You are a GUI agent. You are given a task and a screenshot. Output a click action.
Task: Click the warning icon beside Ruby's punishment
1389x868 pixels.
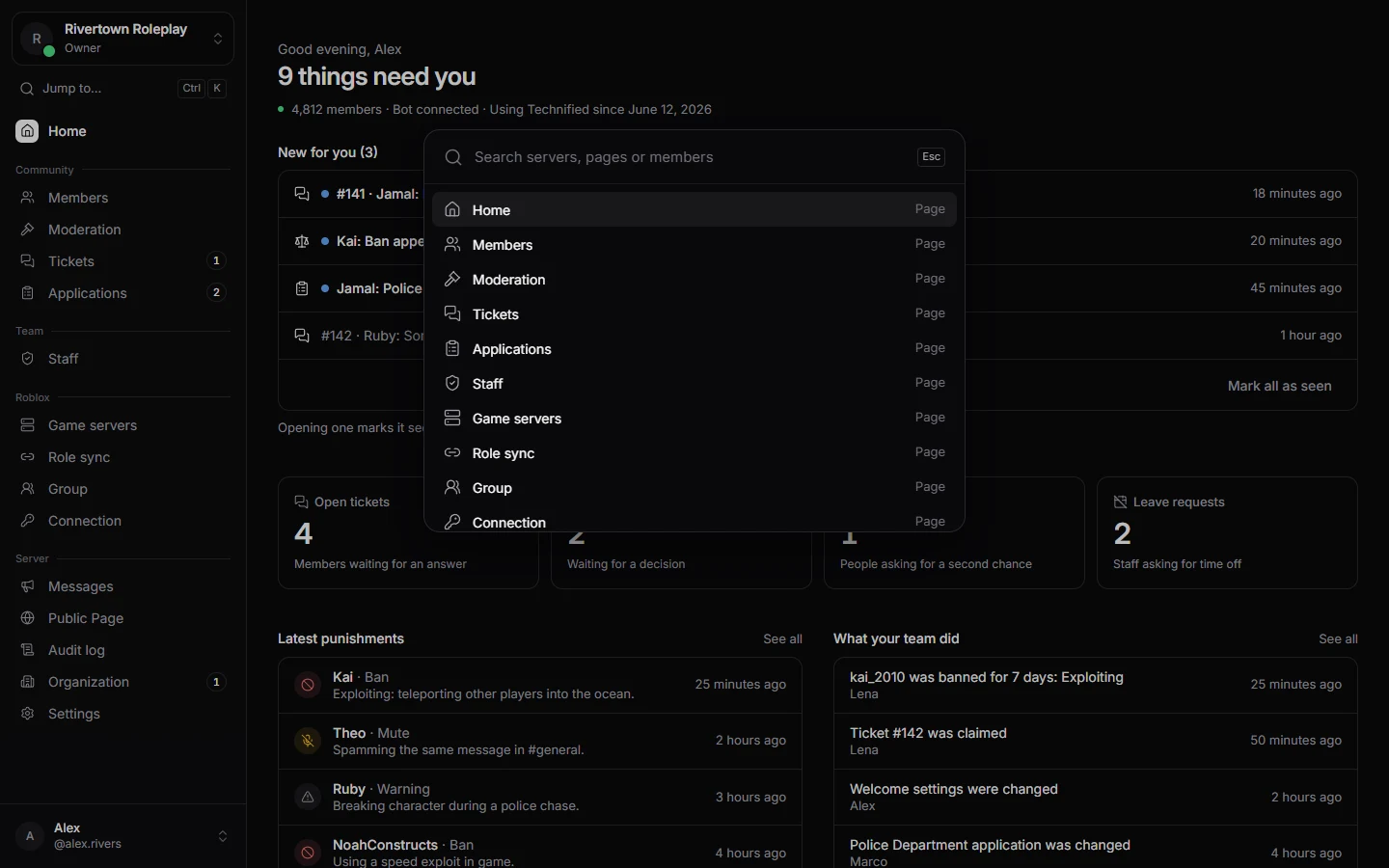point(308,797)
